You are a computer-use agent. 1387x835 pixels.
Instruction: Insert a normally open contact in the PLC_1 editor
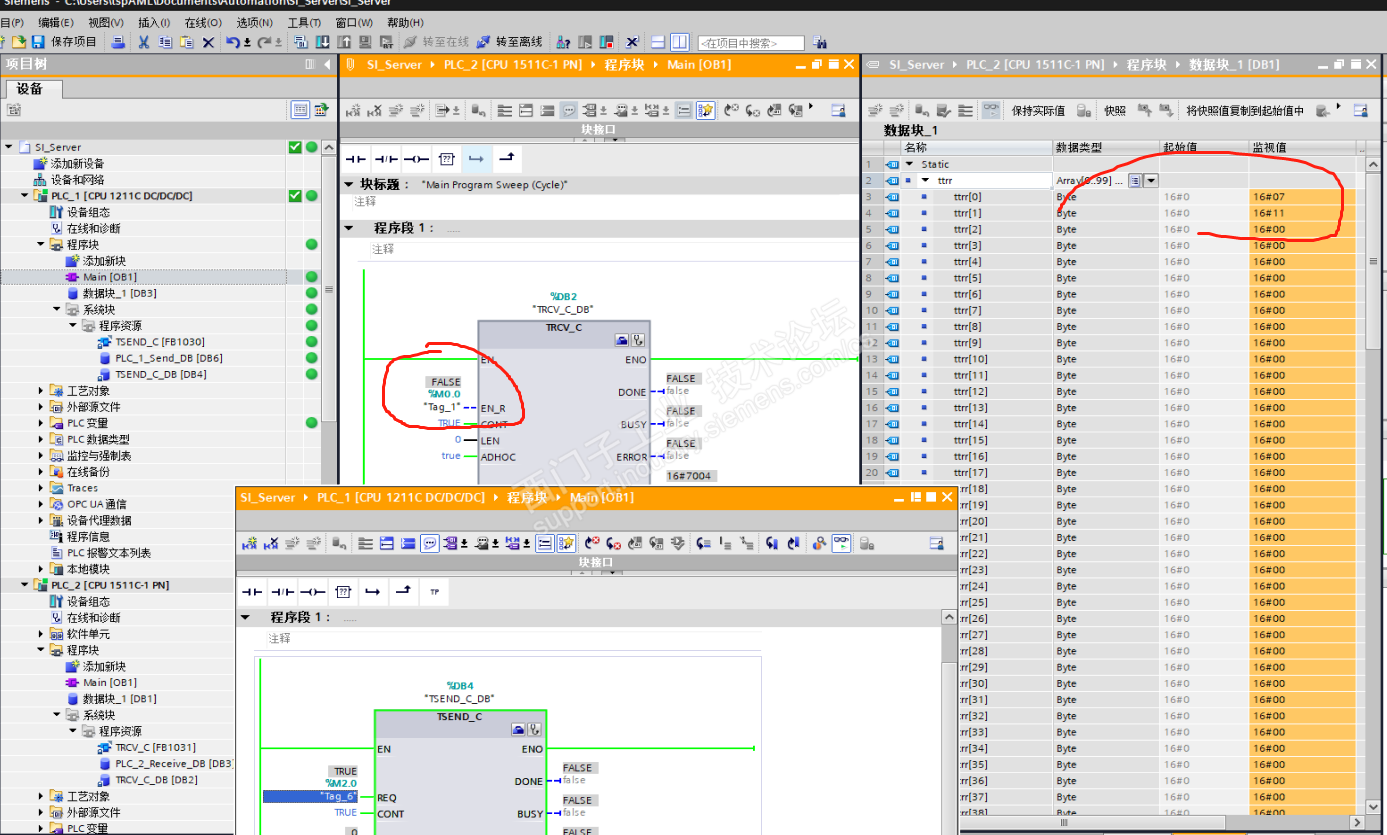(x=252, y=592)
